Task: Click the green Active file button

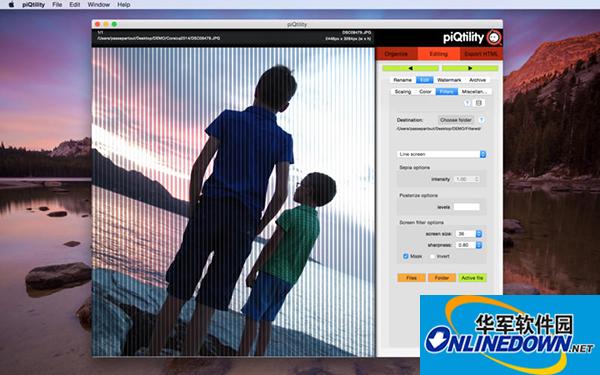Action: coord(472,278)
